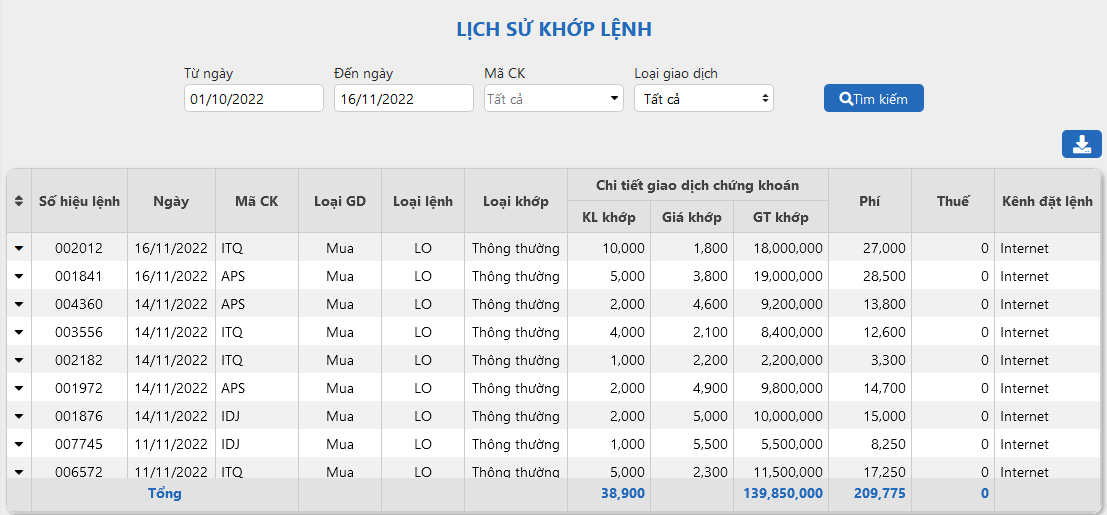Click the GT khớp column header
Image resolution: width=1107 pixels, height=515 pixels.
tap(781, 217)
